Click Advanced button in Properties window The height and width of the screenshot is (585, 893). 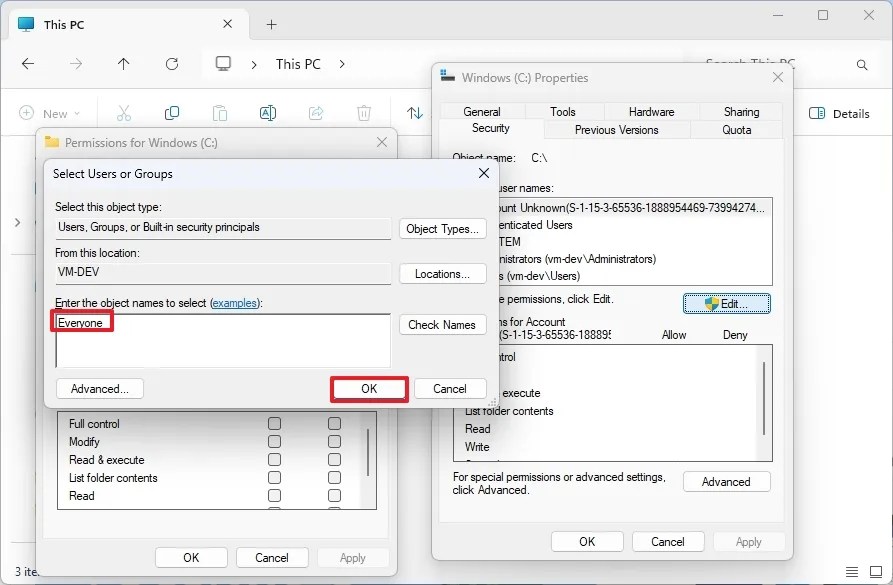coord(727,482)
